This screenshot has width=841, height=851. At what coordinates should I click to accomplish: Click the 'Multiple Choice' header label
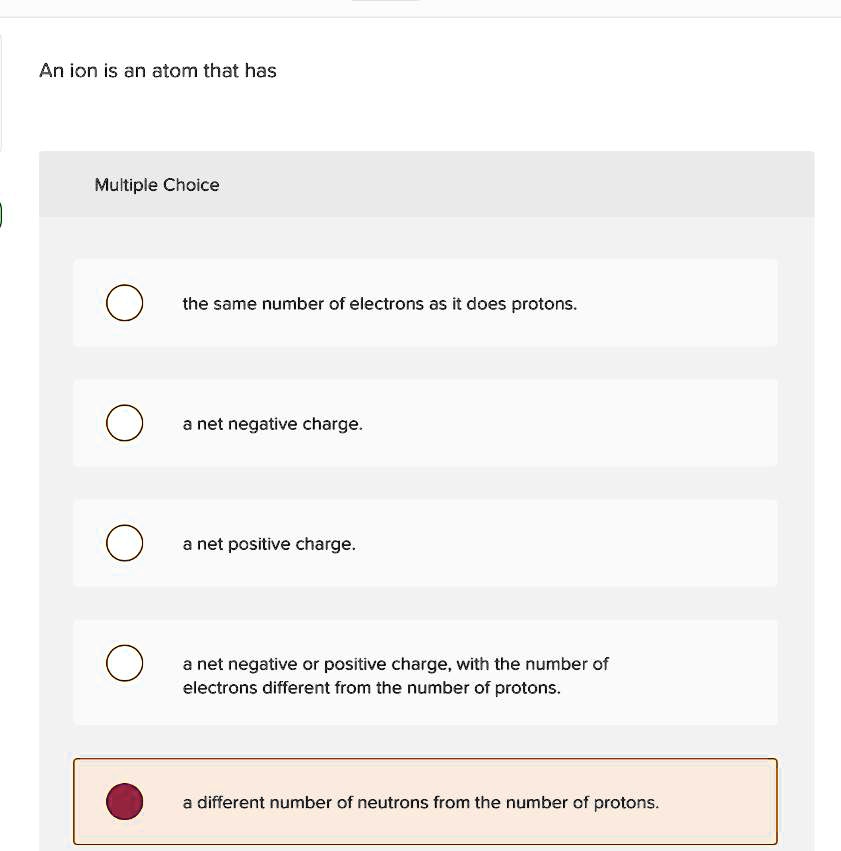(156, 185)
